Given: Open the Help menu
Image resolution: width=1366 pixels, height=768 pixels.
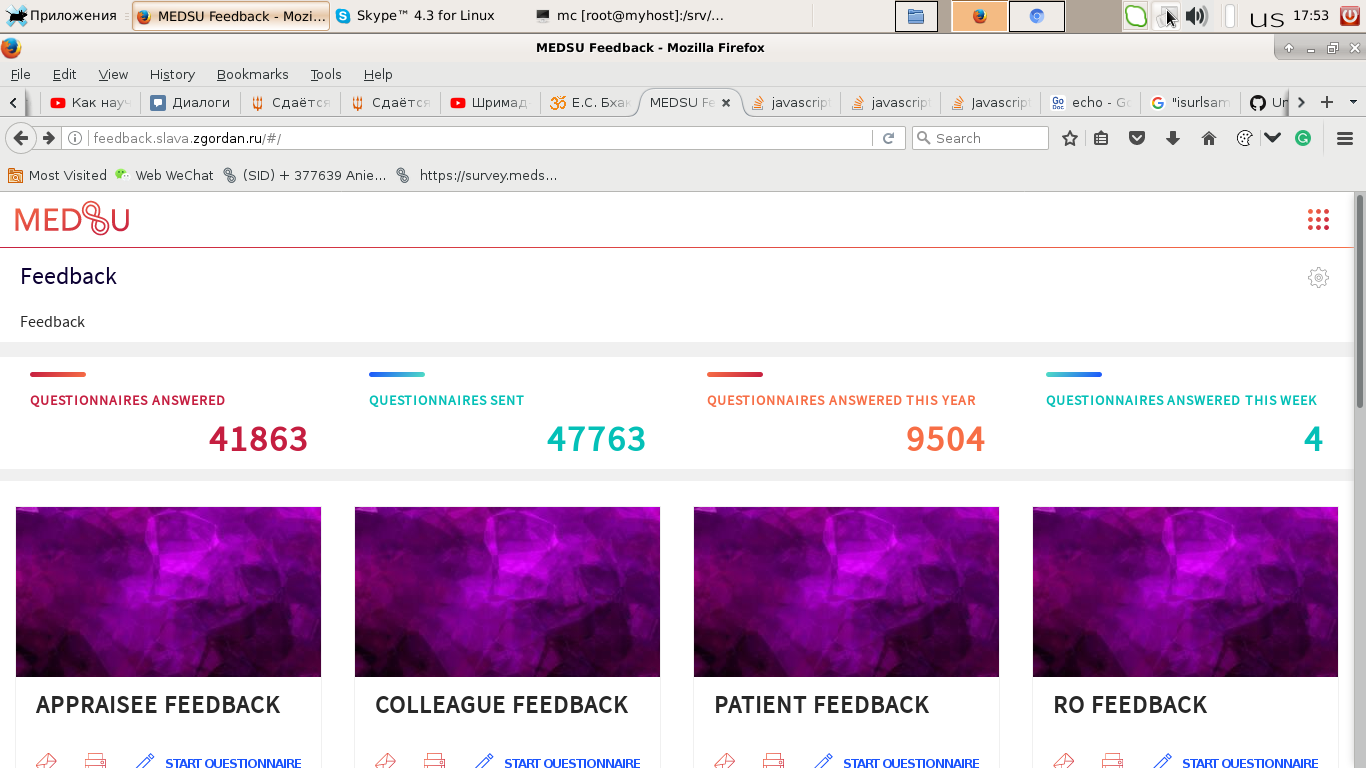Looking at the screenshot, I should [378, 74].
